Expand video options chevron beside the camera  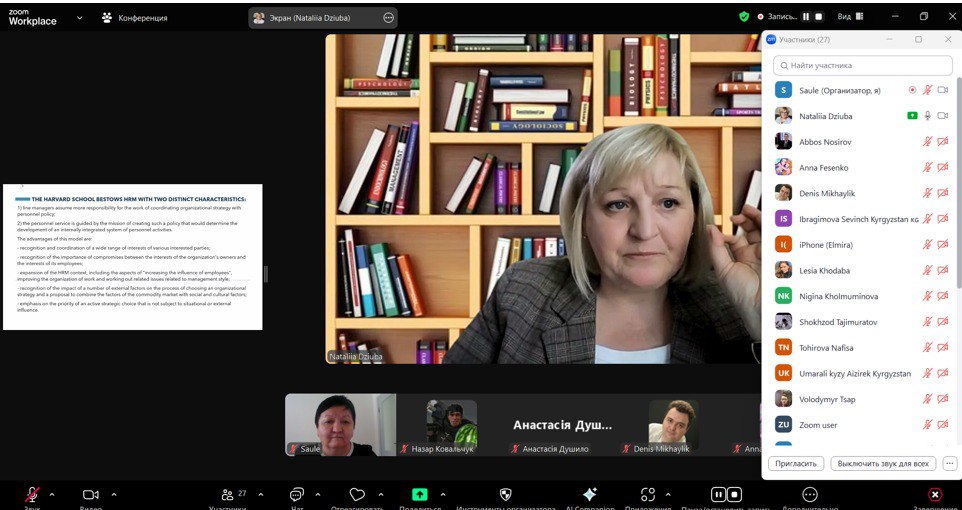114,495
